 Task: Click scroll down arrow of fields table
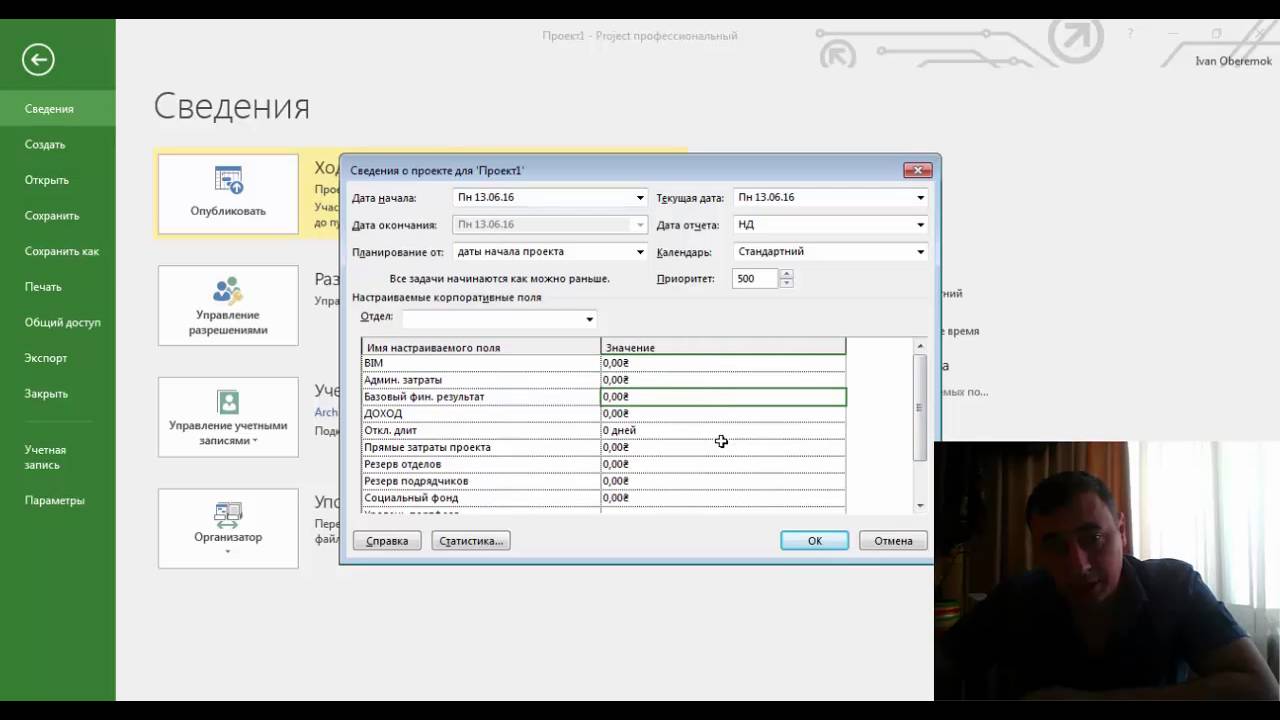click(920, 506)
